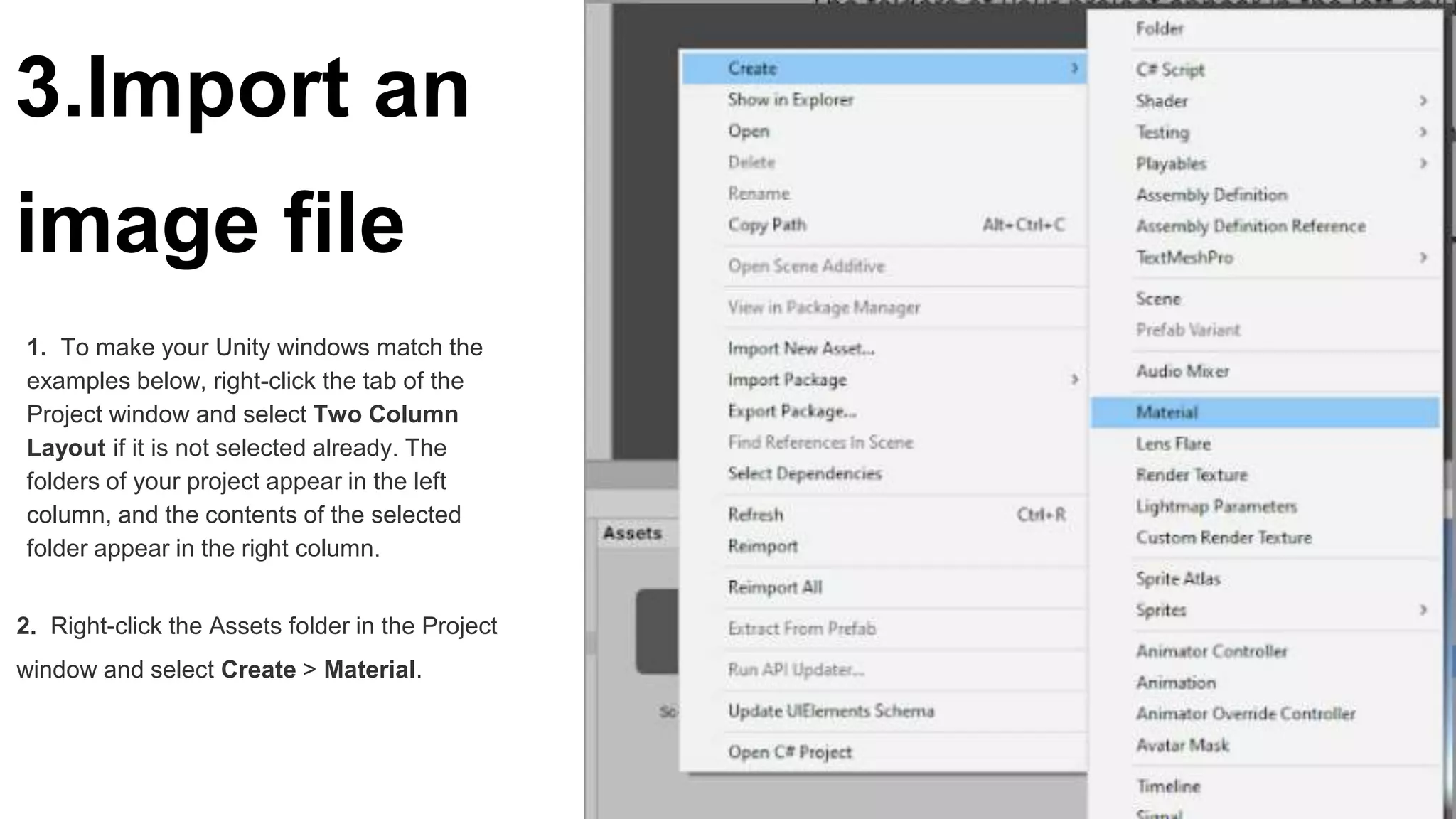The width and height of the screenshot is (1456, 819).
Task: Open Shader submenu entry
Action: pos(1265,101)
